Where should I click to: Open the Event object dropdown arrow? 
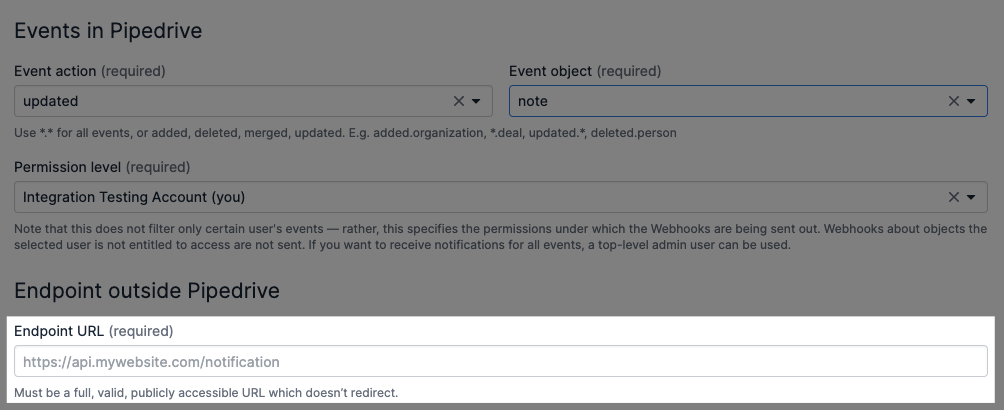(x=971, y=101)
